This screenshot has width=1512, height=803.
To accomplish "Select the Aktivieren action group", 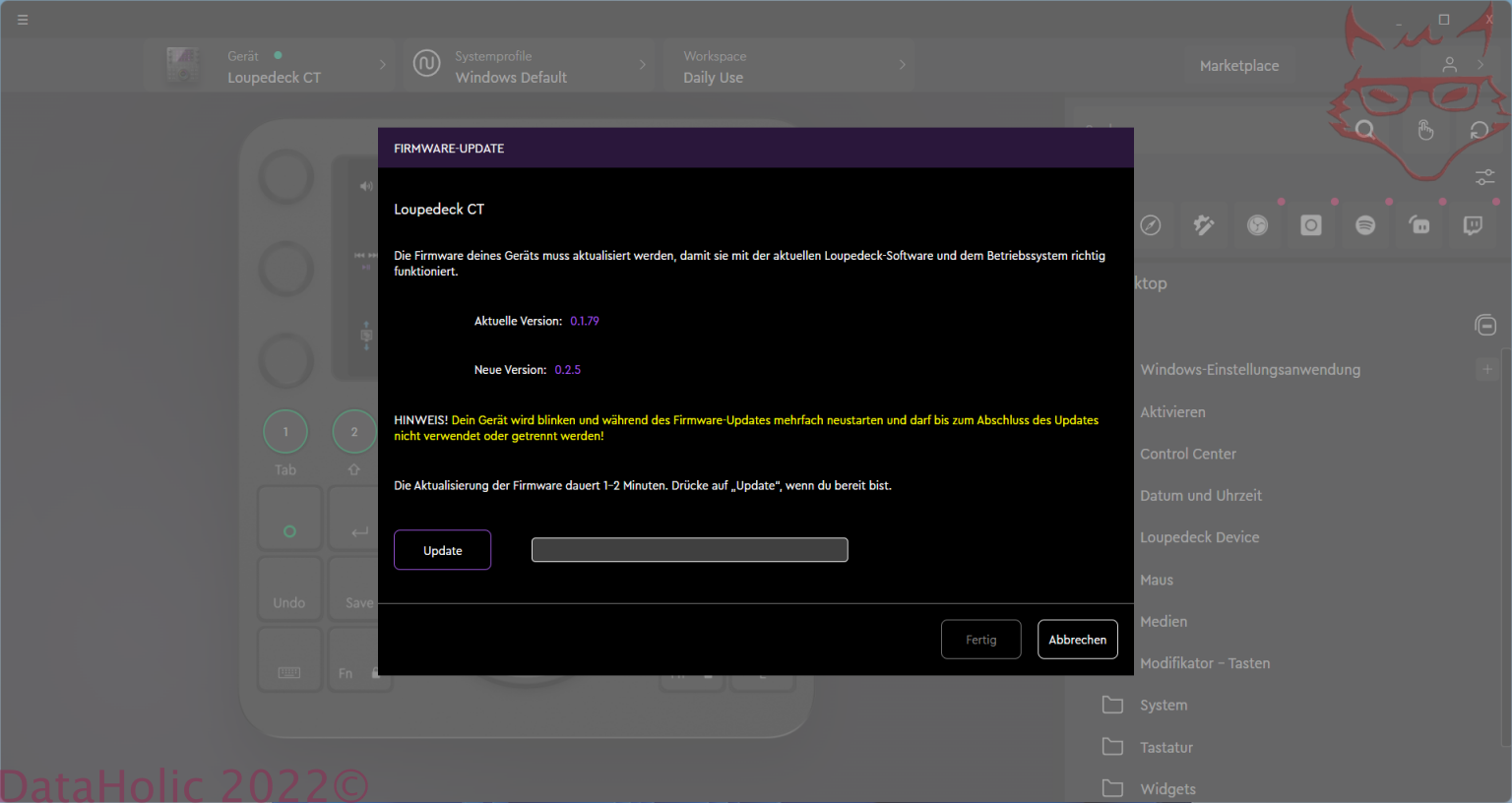I will pos(1172,412).
